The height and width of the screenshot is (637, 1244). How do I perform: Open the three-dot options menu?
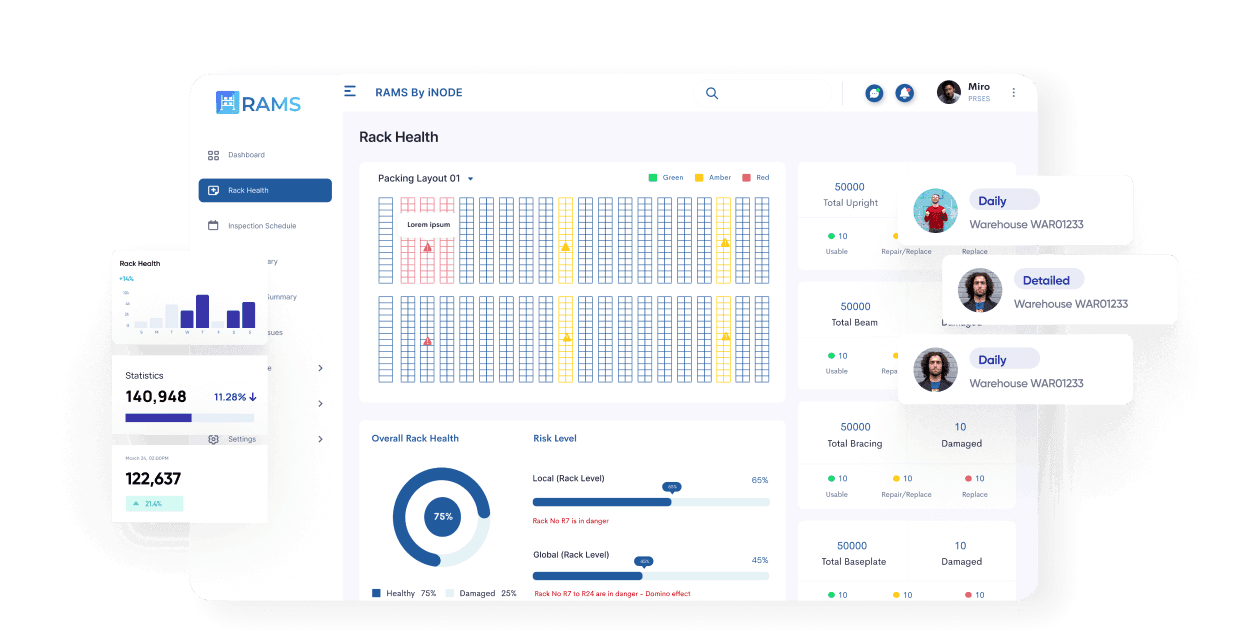[1013, 93]
